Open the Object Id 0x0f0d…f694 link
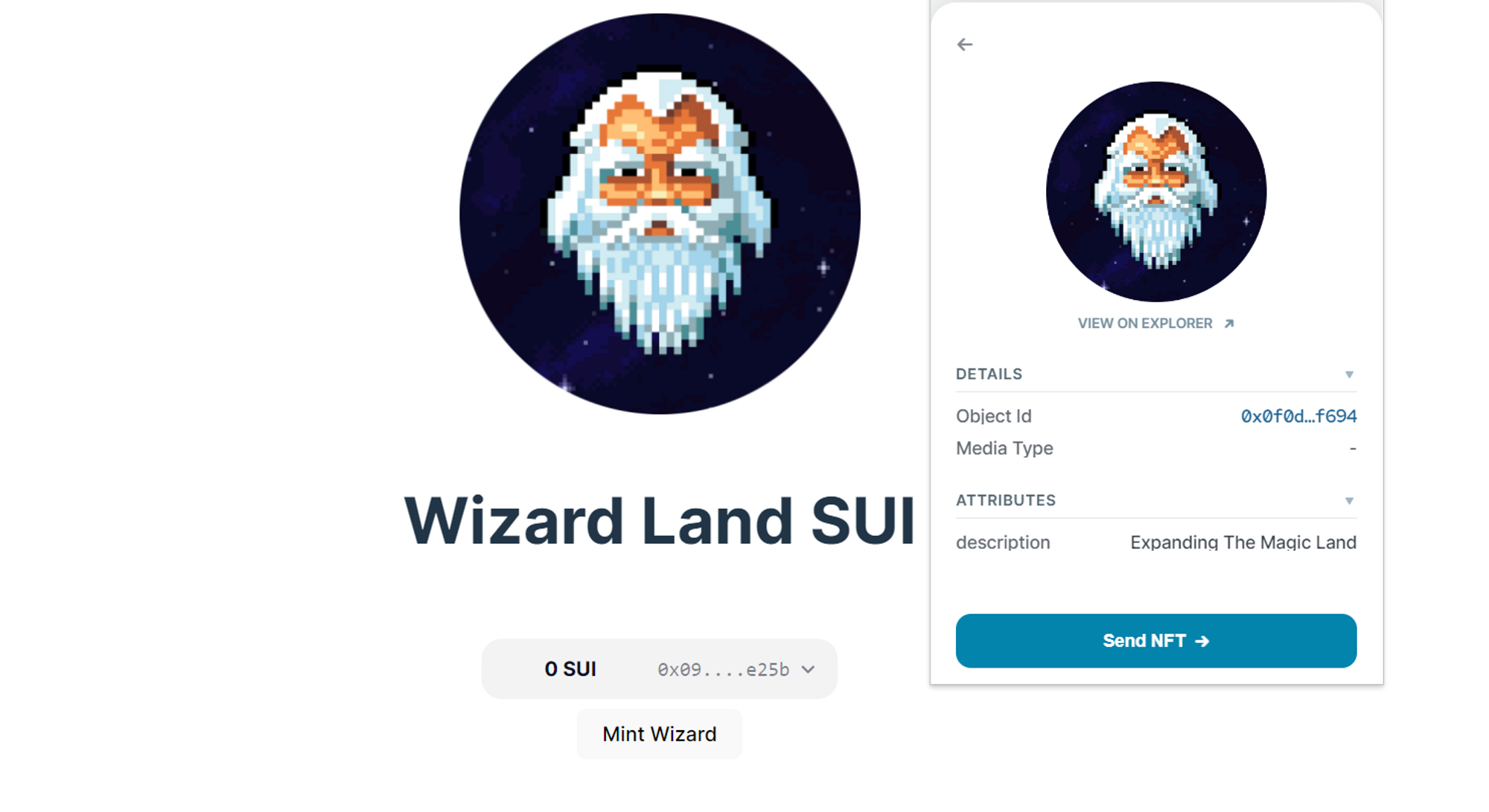1489x812 pixels. (x=1298, y=417)
